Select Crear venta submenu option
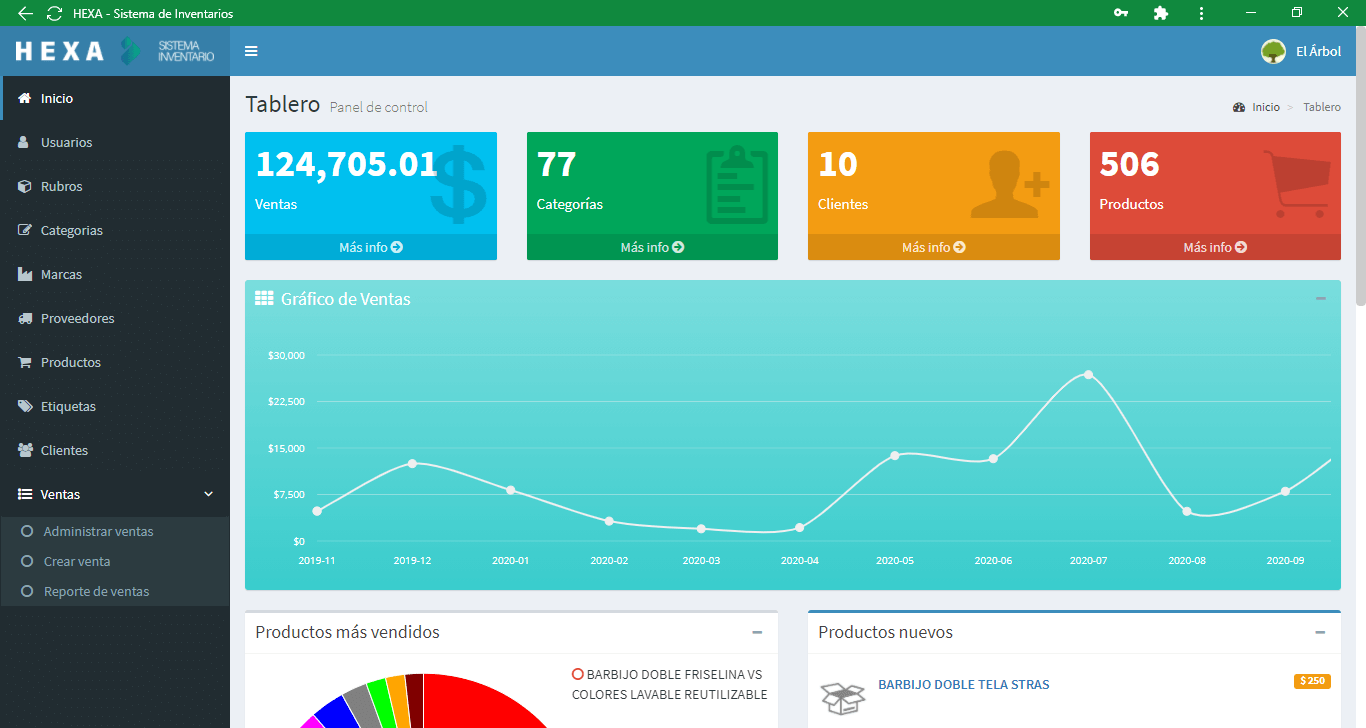This screenshot has height=728, width=1366. tap(77, 562)
